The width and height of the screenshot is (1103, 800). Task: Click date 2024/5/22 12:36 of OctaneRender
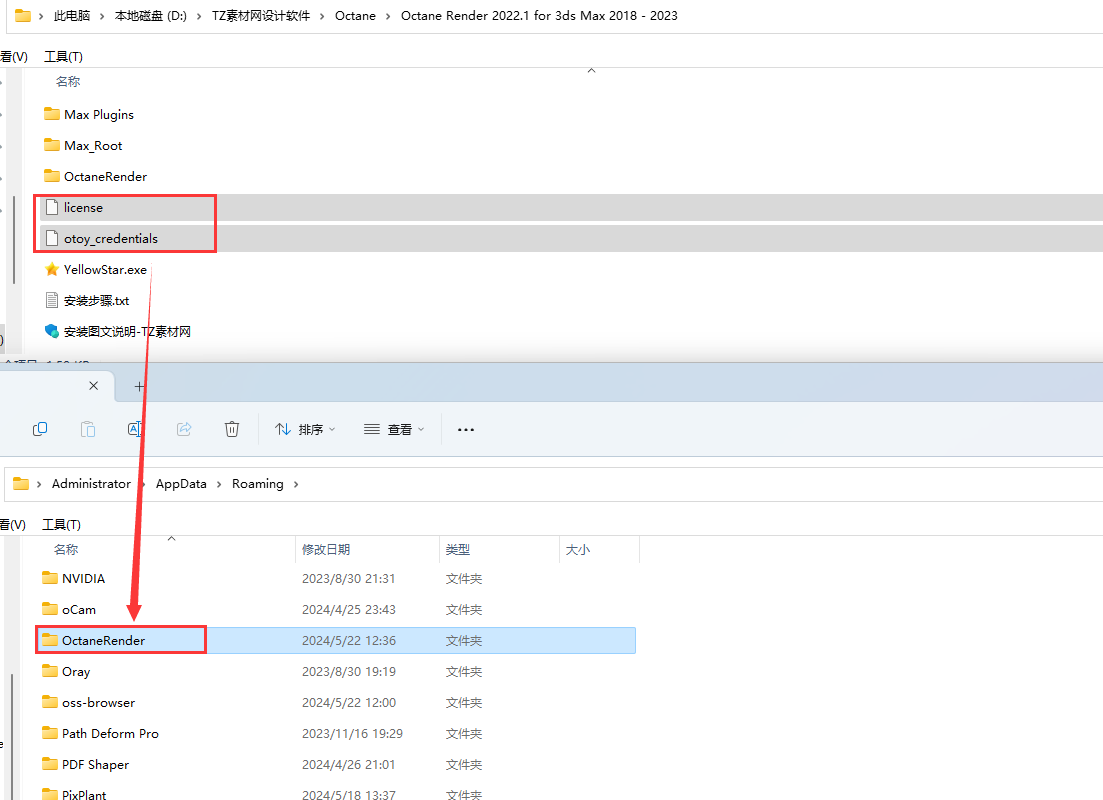tap(349, 640)
